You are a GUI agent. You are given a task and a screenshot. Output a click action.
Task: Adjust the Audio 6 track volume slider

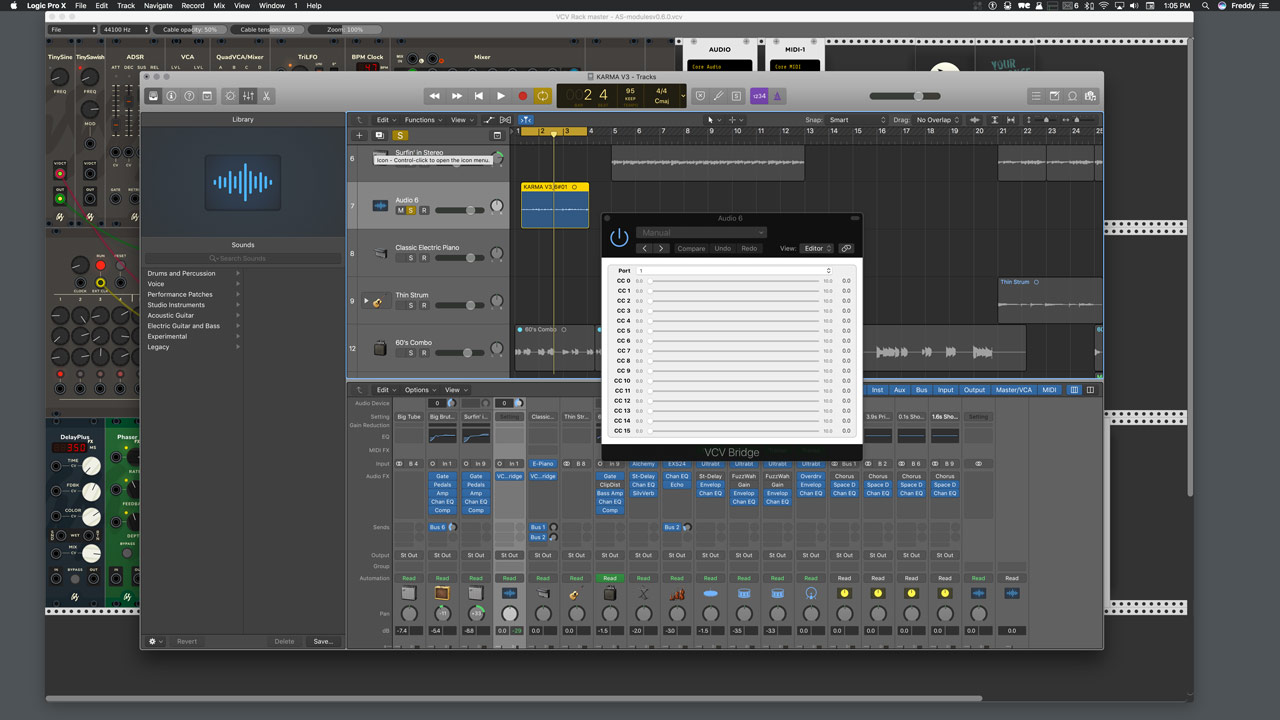(x=461, y=210)
